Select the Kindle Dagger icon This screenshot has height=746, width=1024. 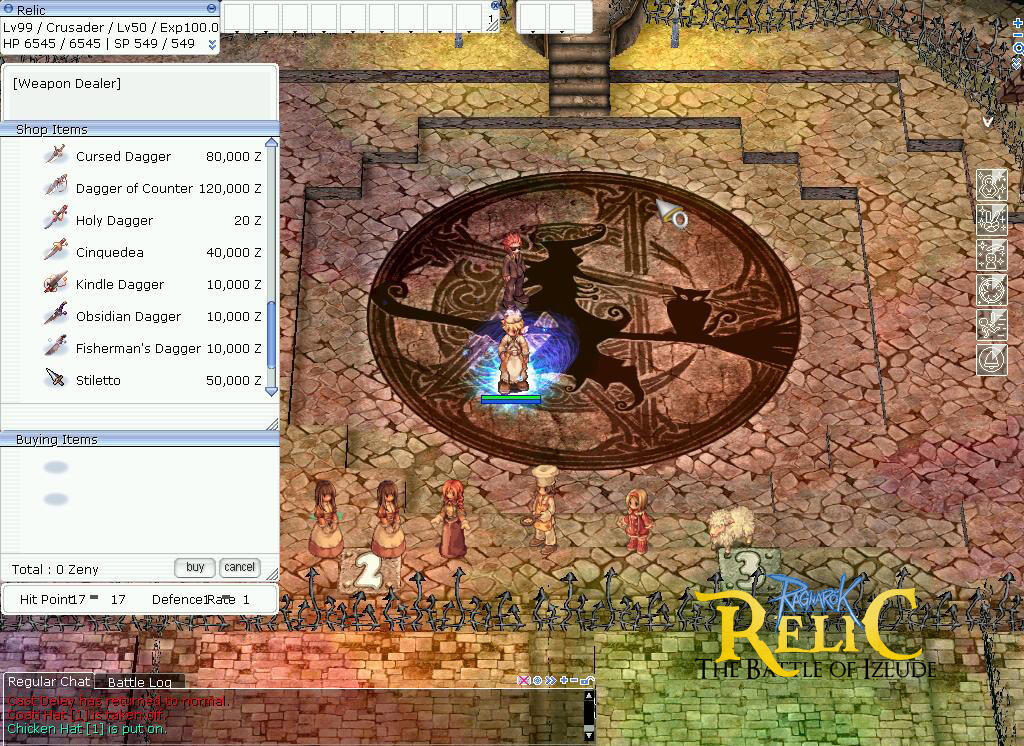[x=56, y=283]
